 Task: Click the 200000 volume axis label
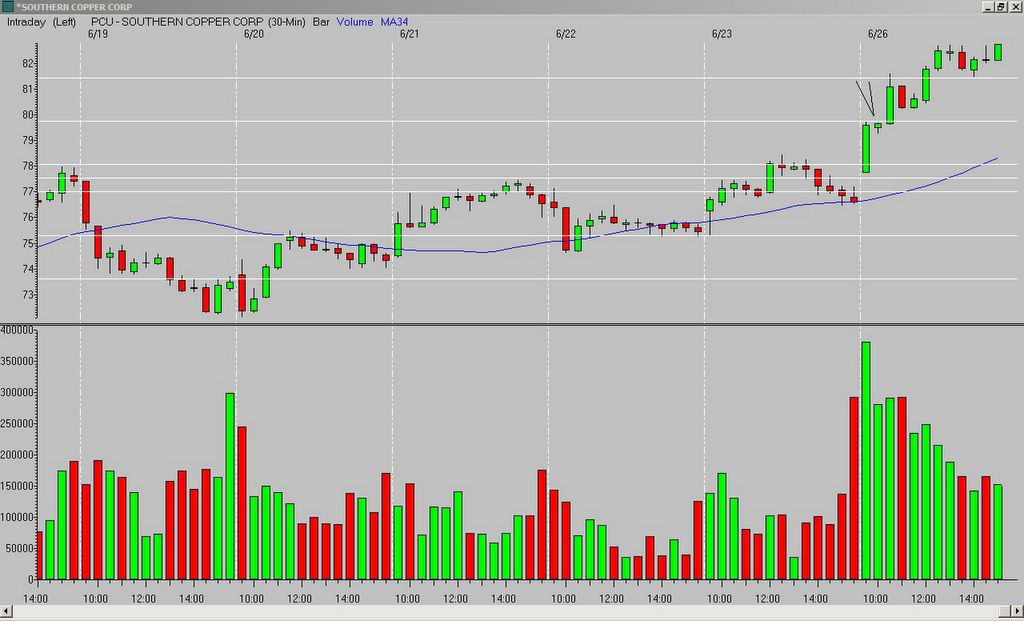click(x=17, y=454)
